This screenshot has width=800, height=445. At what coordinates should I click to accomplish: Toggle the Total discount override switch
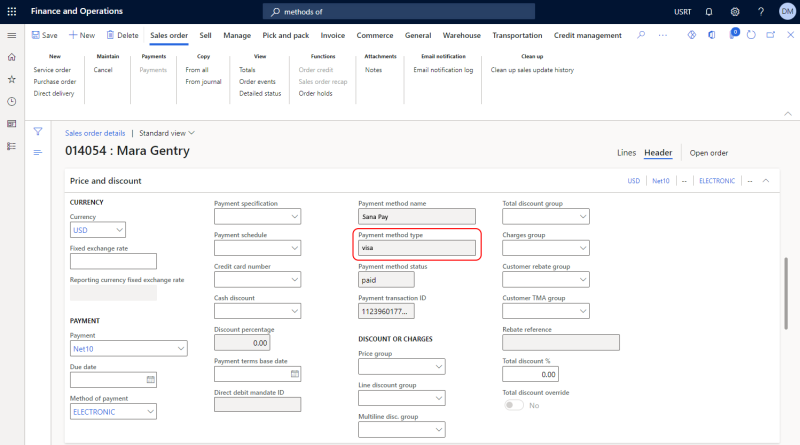514,405
